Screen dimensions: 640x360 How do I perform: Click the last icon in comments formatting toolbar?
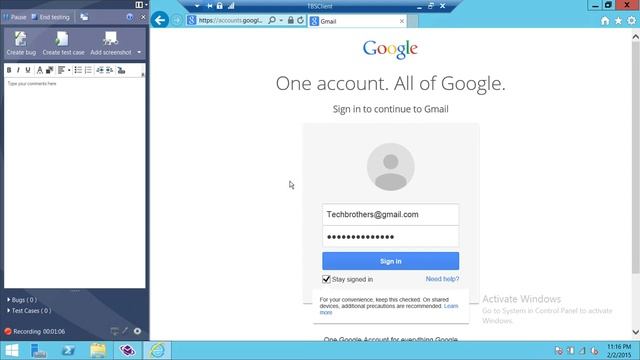pos(121,70)
